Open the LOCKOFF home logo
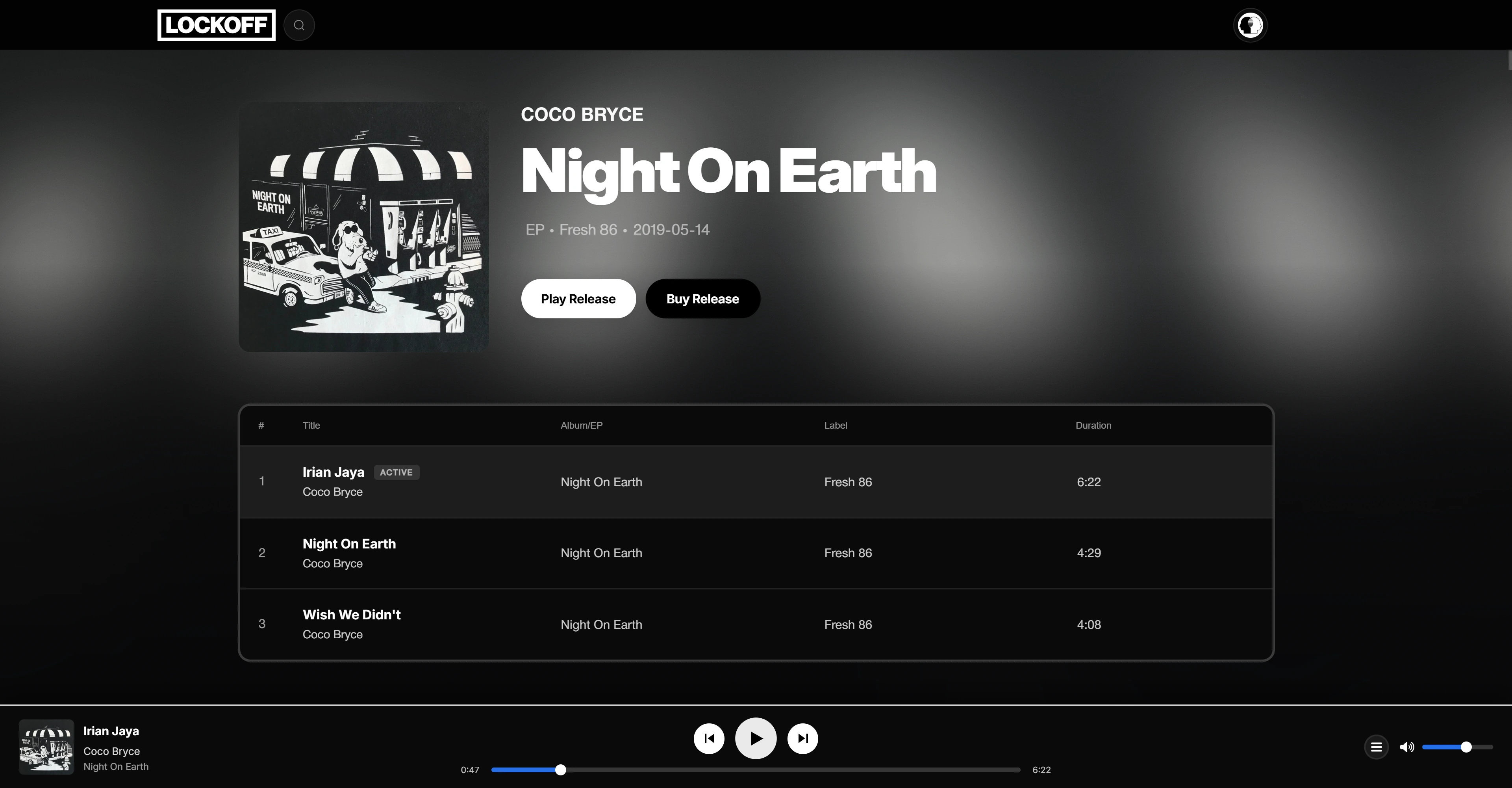The width and height of the screenshot is (1512, 788). click(216, 25)
